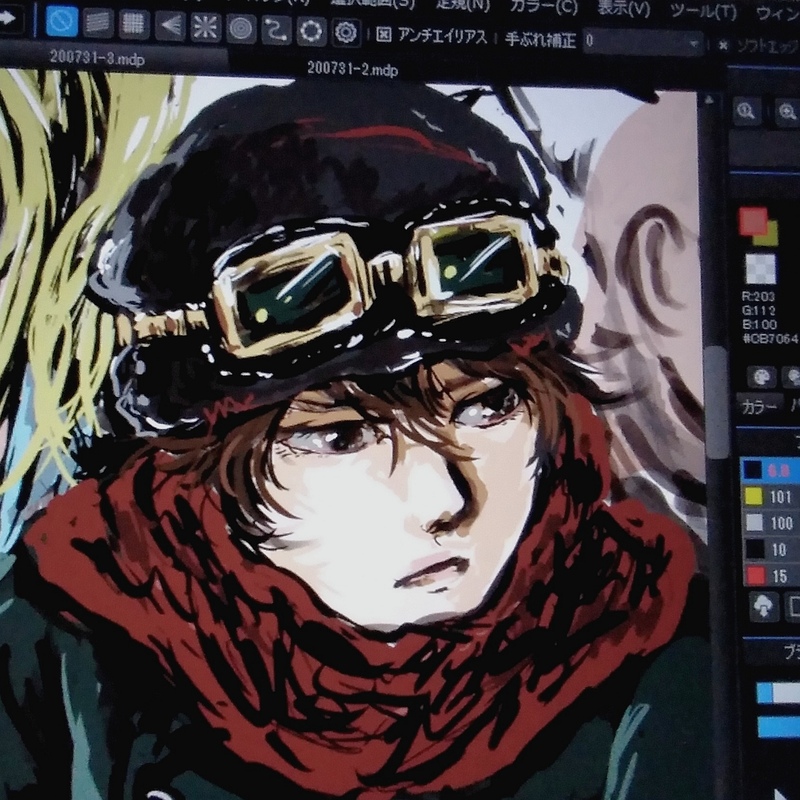Open the 手ぶれ補正 dropdown

(x=643, y=42)
